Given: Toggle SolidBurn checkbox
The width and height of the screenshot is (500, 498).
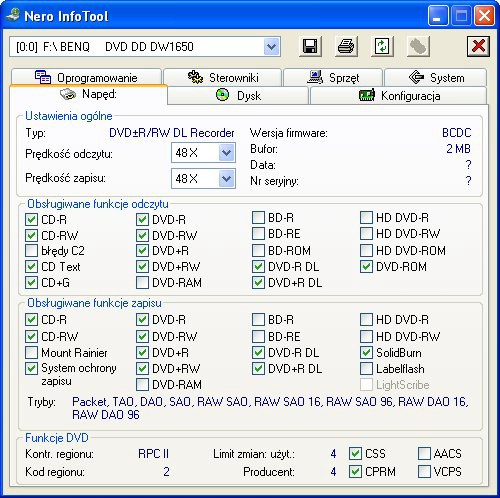Looking at the screenshot, I should pos(366,353).
